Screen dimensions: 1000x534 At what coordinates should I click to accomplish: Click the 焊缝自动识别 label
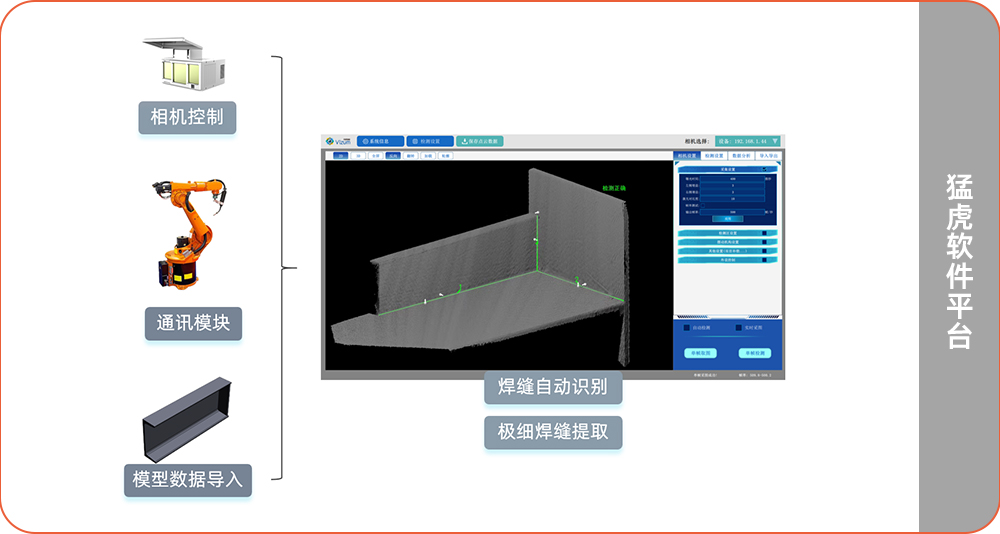pos(553,387)
